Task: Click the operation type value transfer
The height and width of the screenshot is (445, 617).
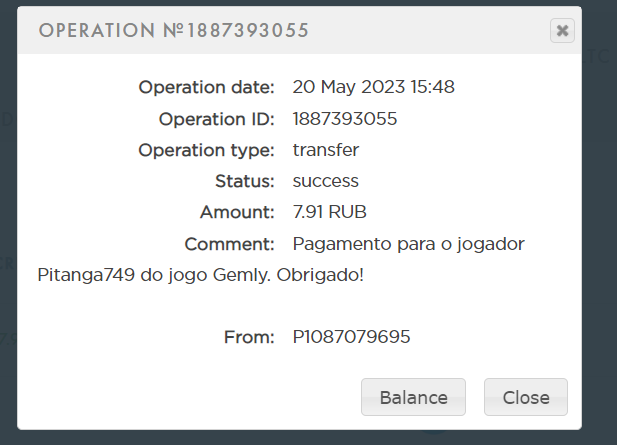Action: 325,150
